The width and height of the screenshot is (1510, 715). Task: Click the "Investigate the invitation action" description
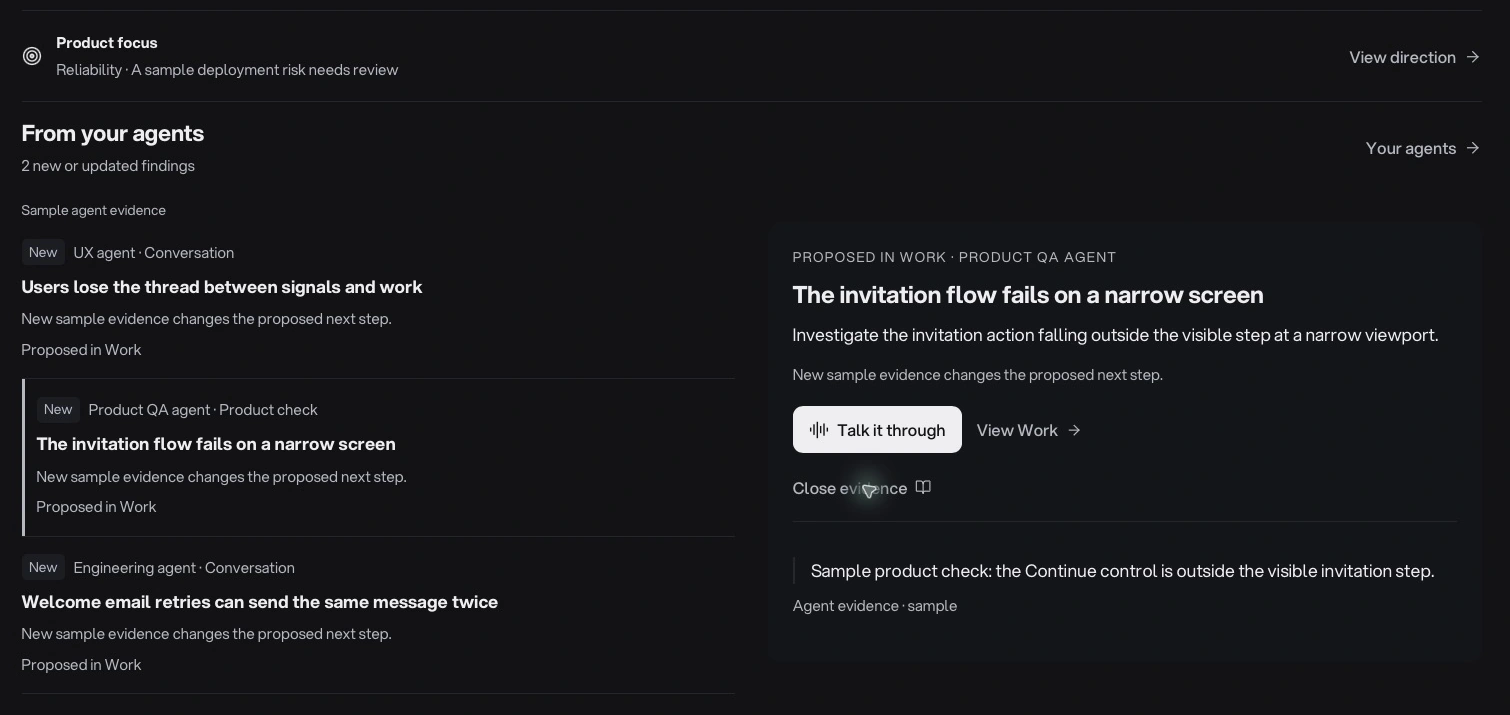[1115, 335]
